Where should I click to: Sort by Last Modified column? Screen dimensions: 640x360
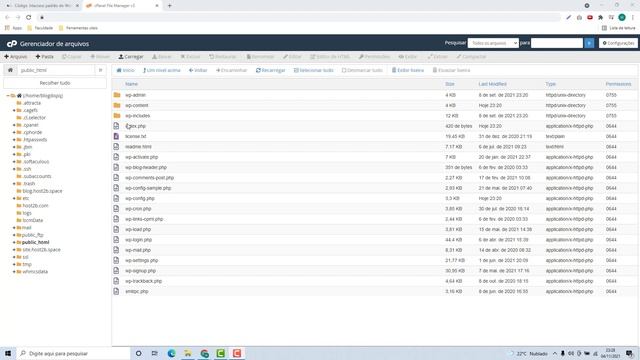click(x=492, y=84)
